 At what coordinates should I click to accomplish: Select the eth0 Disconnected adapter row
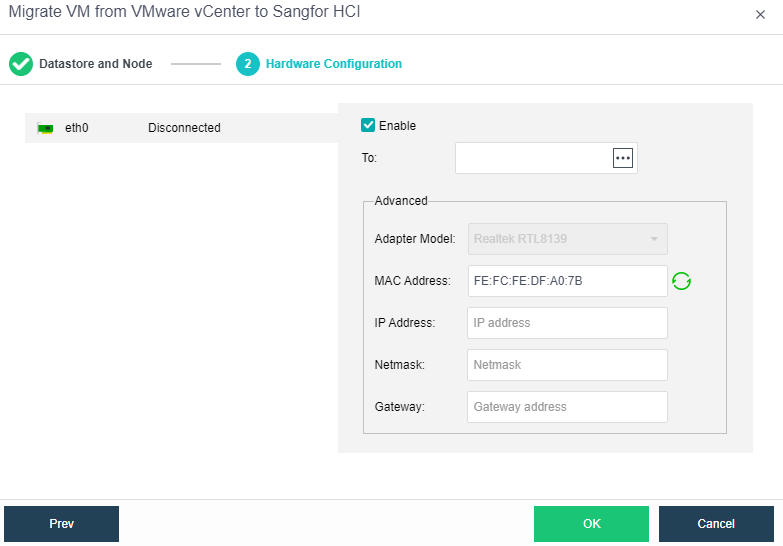[x=180, y=128]
